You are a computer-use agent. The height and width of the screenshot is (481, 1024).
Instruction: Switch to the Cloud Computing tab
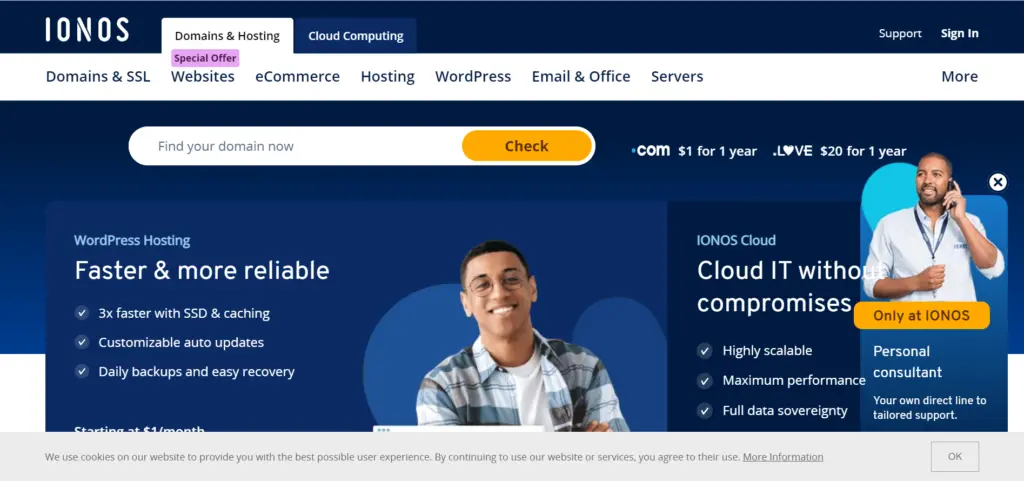(356, 36)
